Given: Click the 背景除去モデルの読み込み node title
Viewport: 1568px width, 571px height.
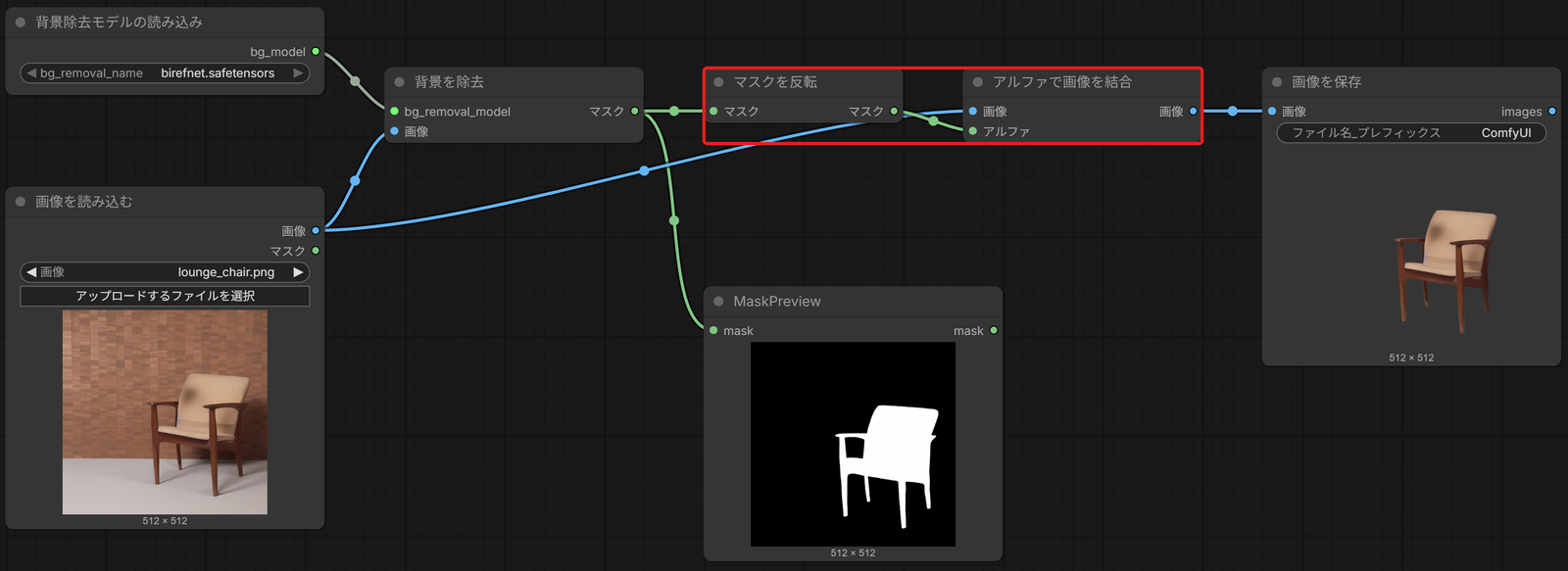Looking at the screenshot, I should point(120,23).
